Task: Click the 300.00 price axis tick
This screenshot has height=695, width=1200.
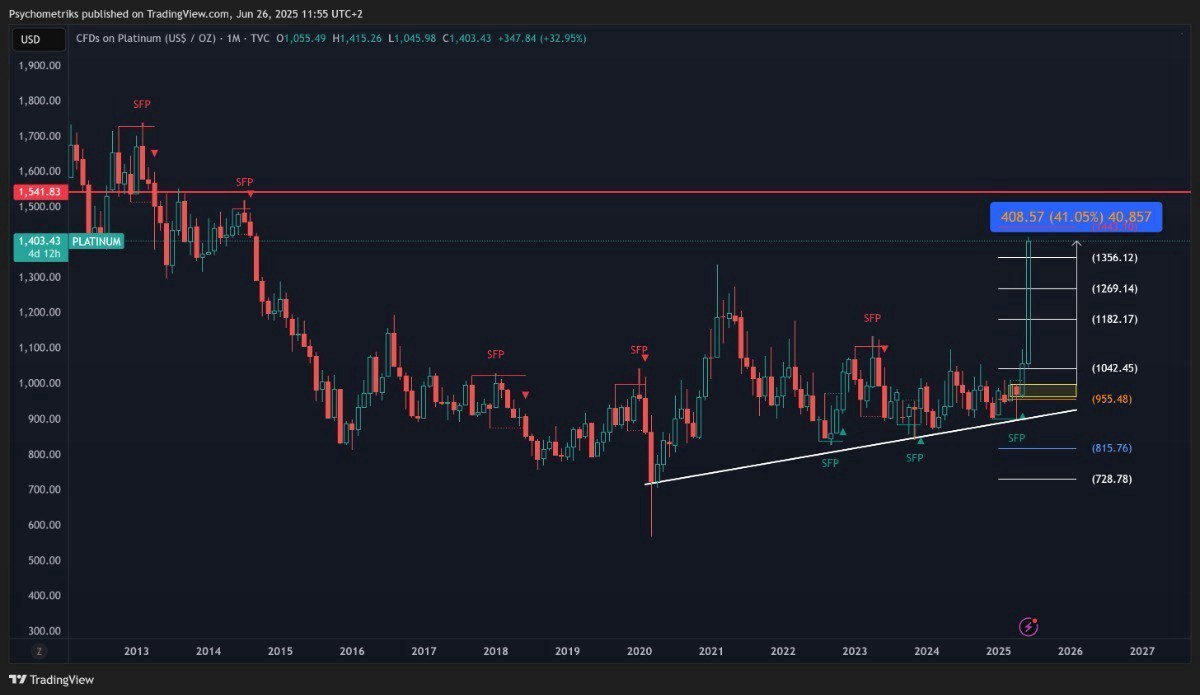Action: pos(44,631)
